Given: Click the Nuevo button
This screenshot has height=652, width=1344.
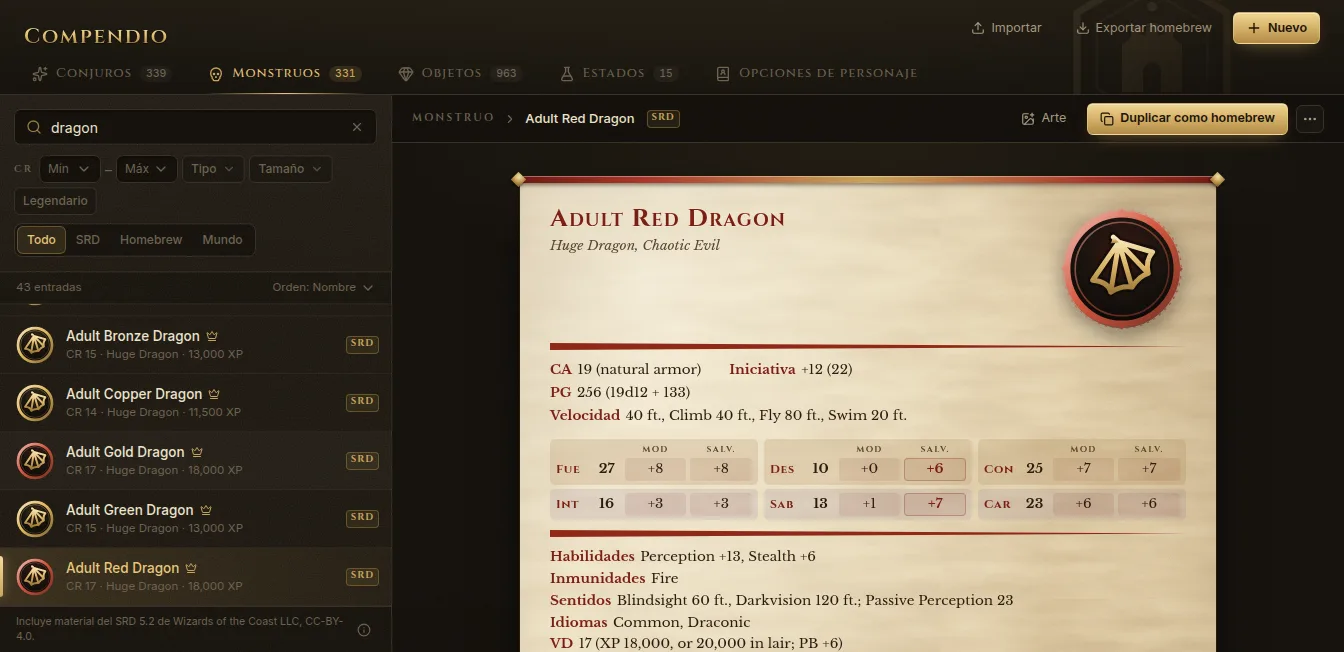Looking at the screenshot, I should (x=1276, y=28).
